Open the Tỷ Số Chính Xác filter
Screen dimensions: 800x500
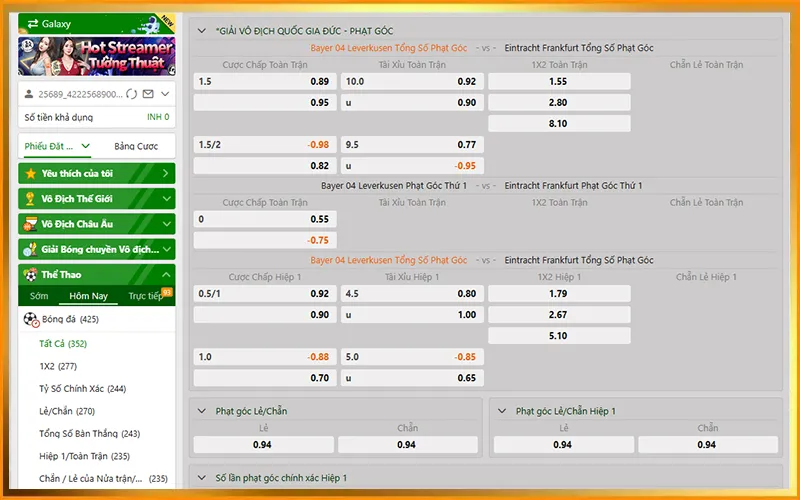click(x=82, y=388)
